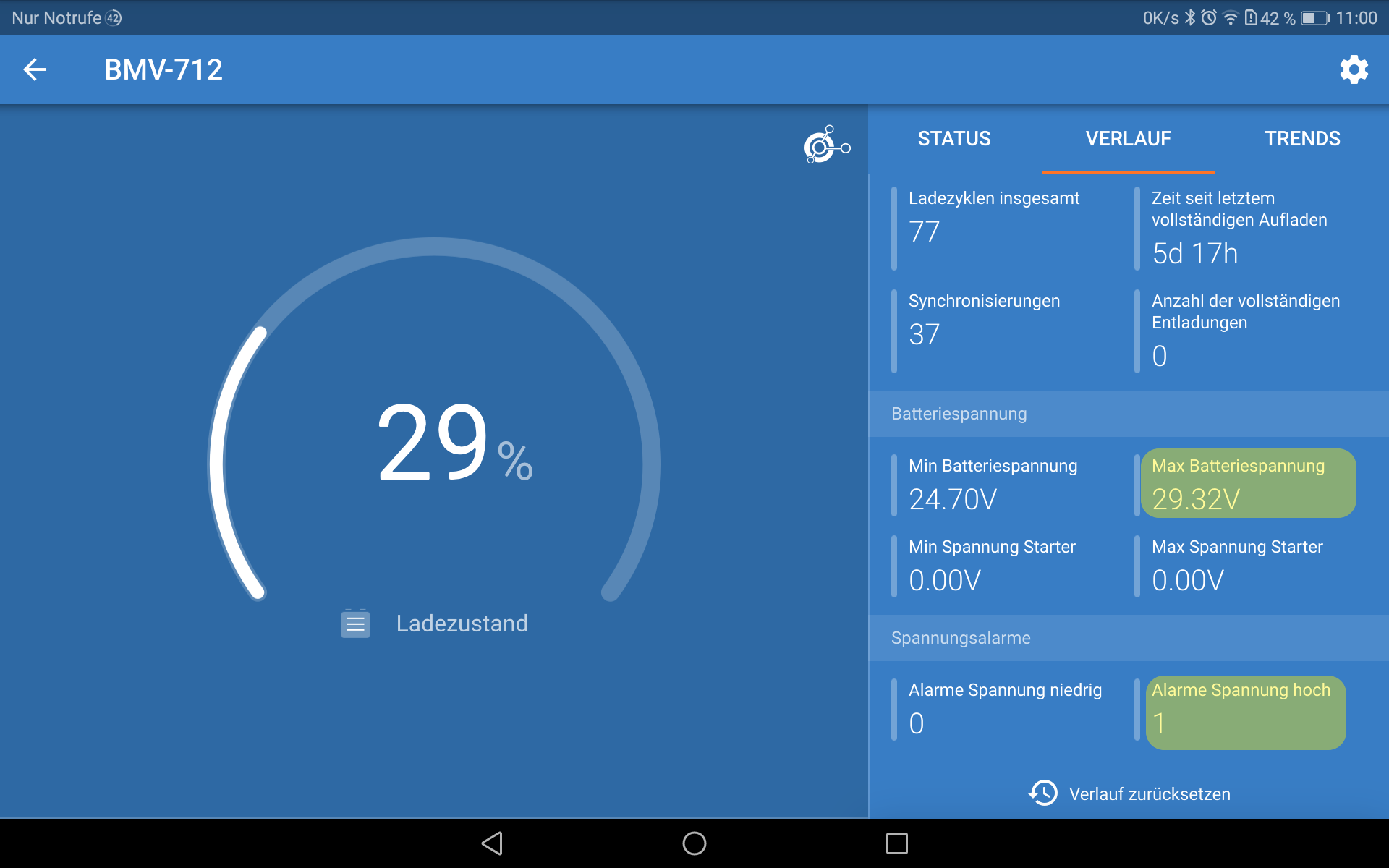Tap the Ladezustand label
The height and width of the screenshot is (868, 1389).
tap(462, 624)
